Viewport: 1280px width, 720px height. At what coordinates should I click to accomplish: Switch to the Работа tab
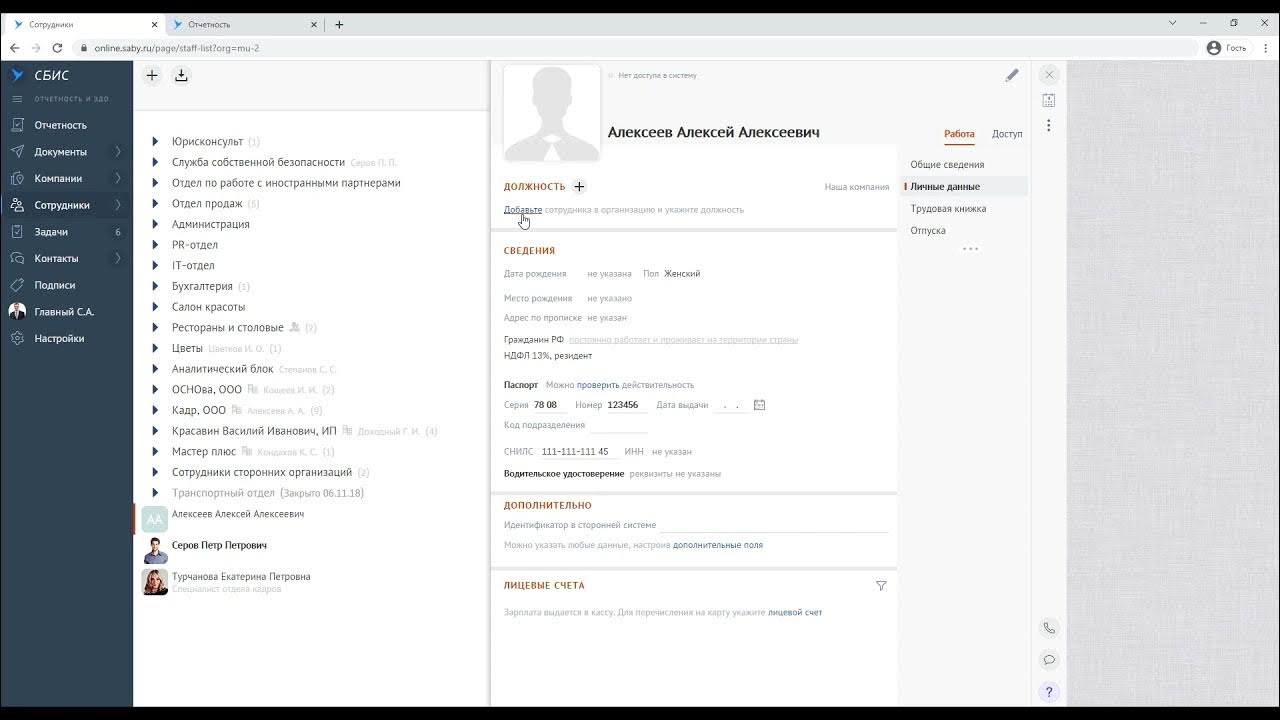click(x=959, y=134)
